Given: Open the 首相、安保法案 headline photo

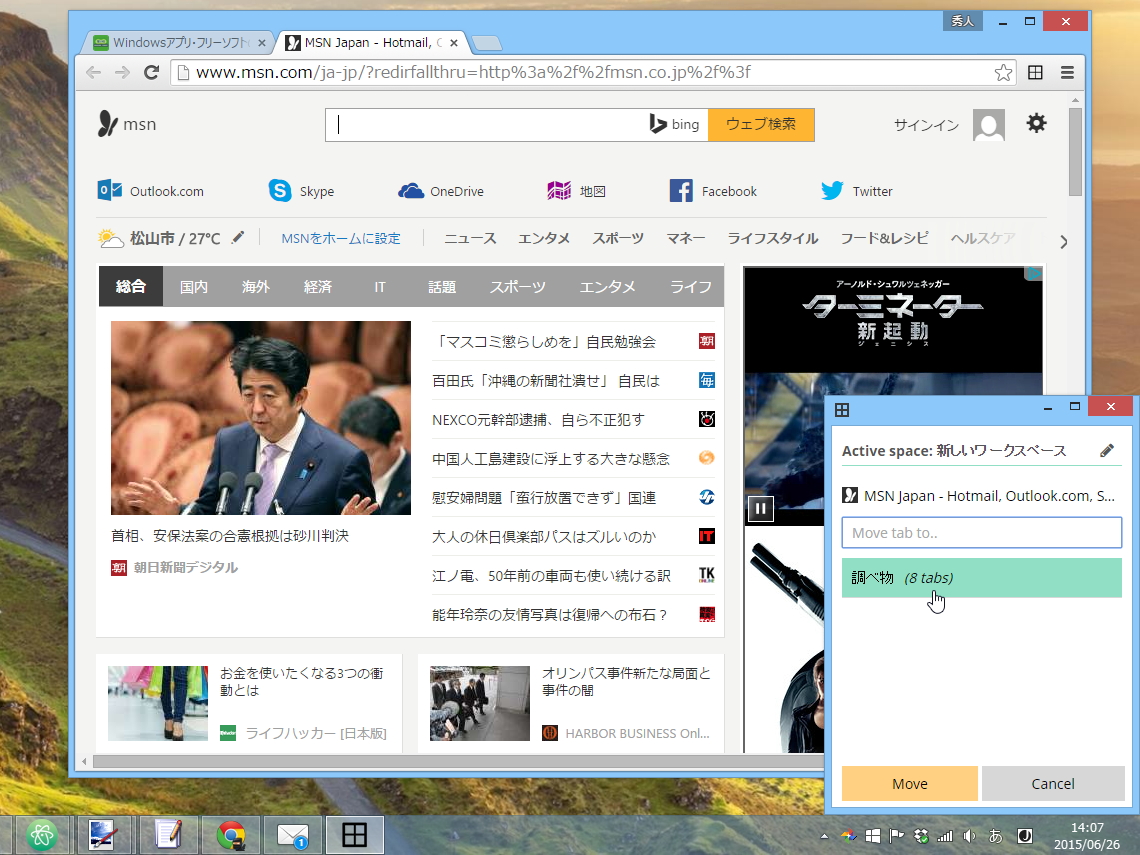Looking at the screenshot, I should click(x=260, y=417).
